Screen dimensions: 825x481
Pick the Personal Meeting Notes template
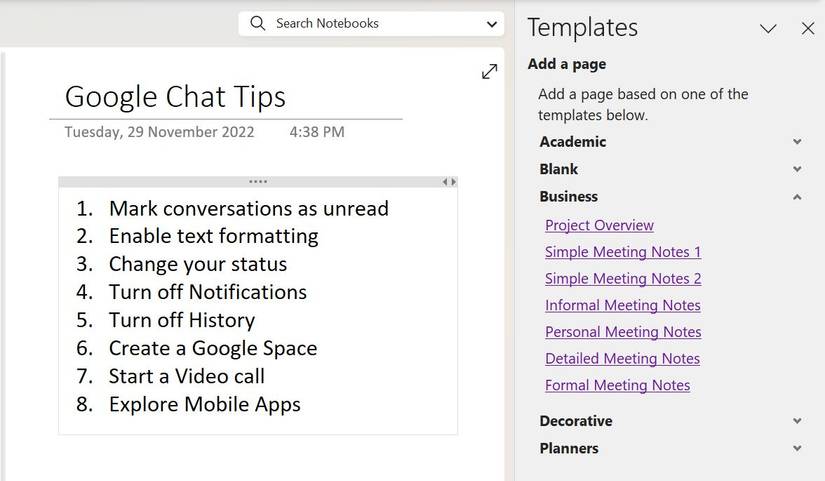coord(622,332)
